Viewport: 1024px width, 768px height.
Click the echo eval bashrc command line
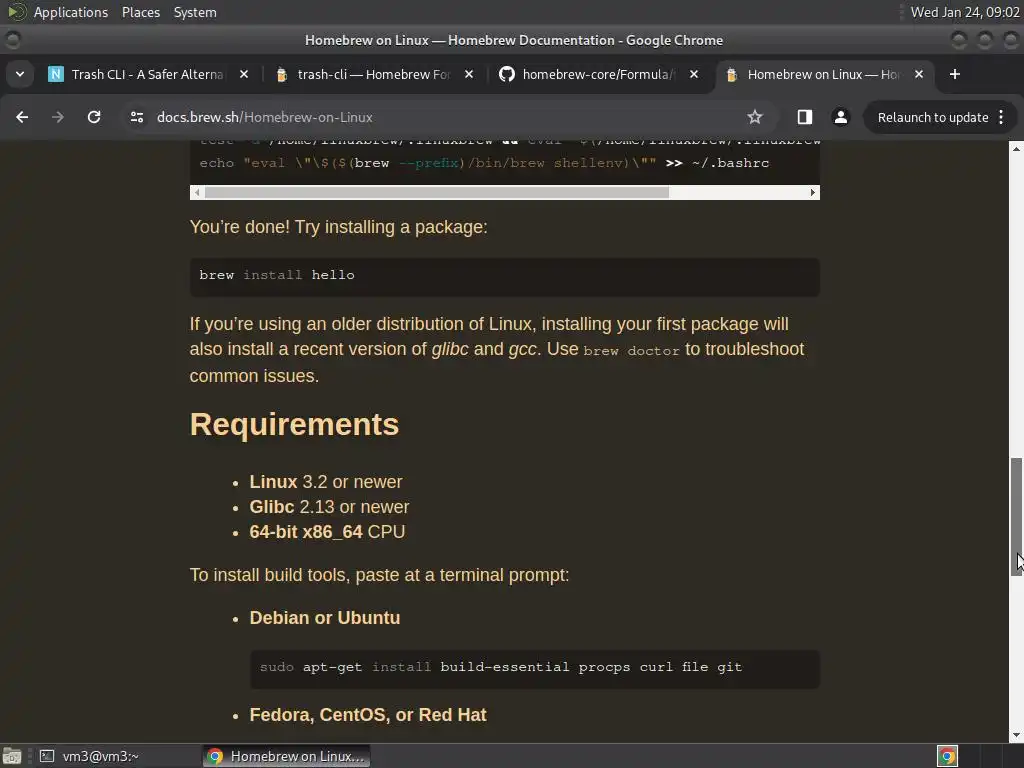[484, 163]
